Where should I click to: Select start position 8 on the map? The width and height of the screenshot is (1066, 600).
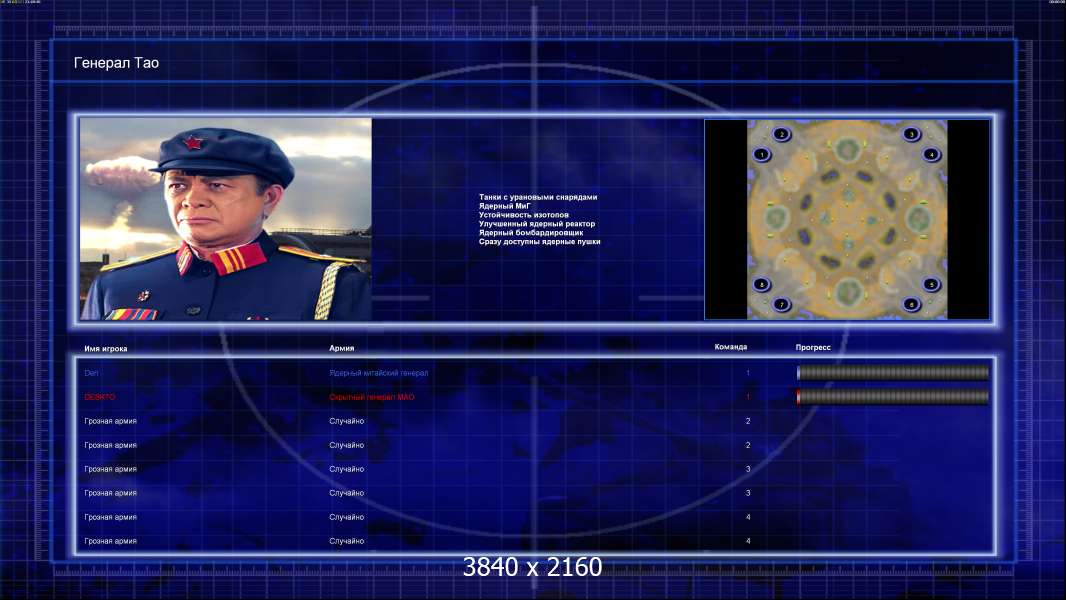[x=762, y=285]
